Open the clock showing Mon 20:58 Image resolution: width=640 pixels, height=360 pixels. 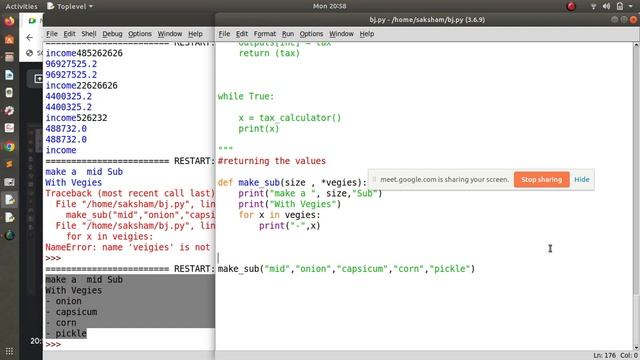coord(329,6)
